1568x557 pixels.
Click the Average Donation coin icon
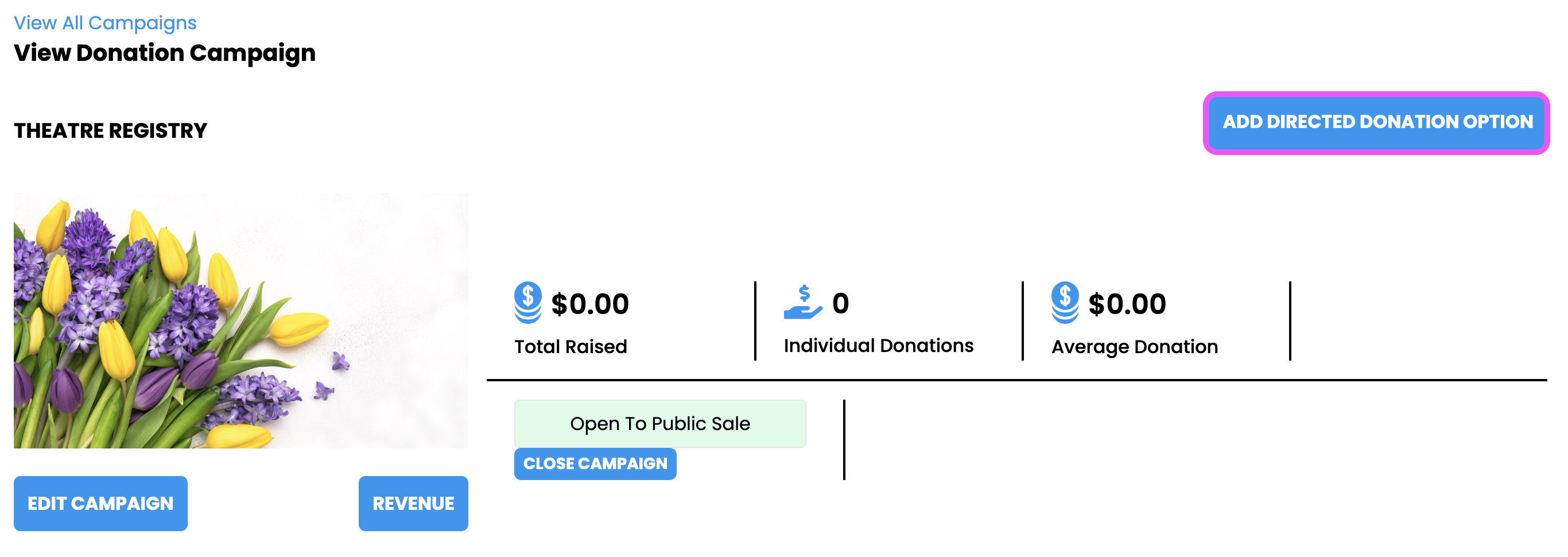click(1064, 302)
